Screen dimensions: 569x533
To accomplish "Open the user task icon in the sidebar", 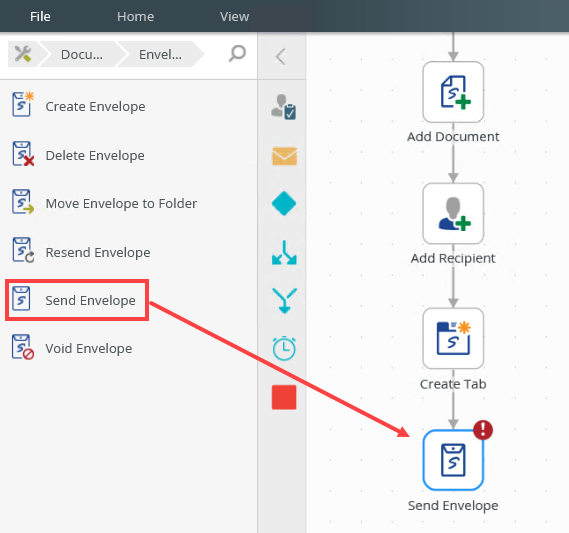I will click(x=284, y=107).
